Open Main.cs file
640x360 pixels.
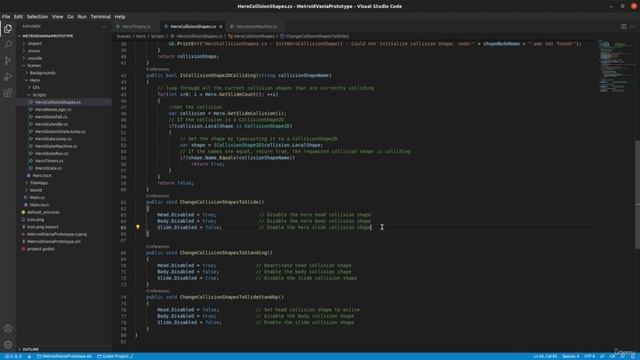point(37,198)
